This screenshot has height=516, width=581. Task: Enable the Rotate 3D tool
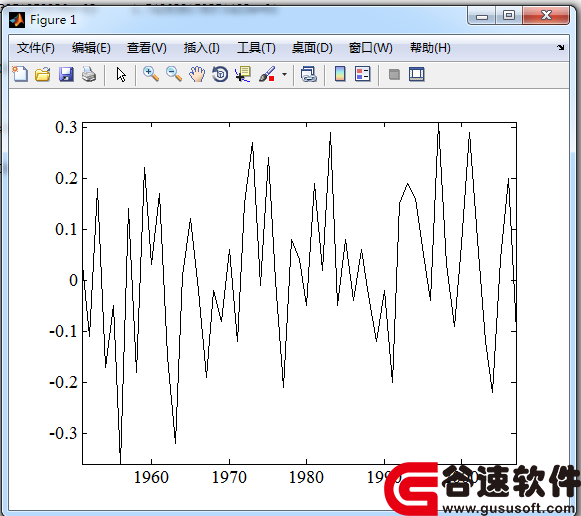(220, 74)
